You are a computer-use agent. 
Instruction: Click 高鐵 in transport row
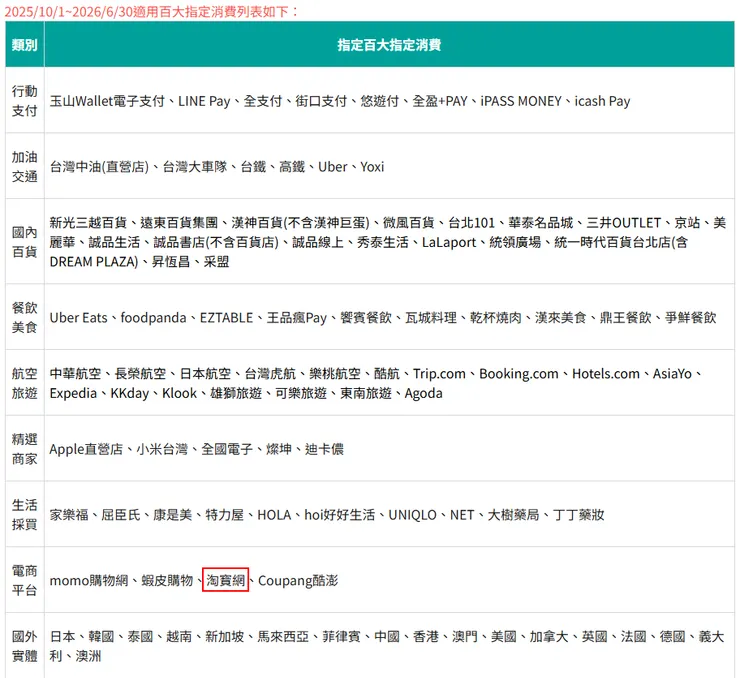click(292, 167)
